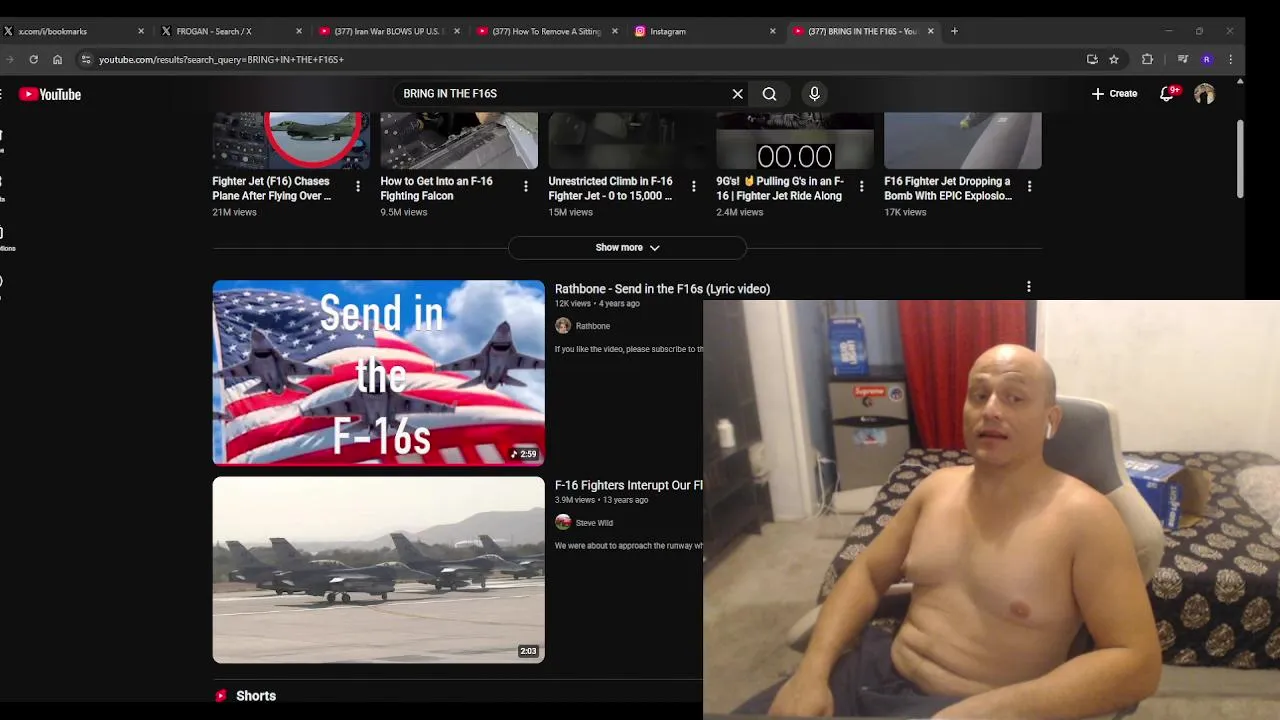Click the install app icon in address bar
The image size is (1280, 720).
pos(1092,59)
